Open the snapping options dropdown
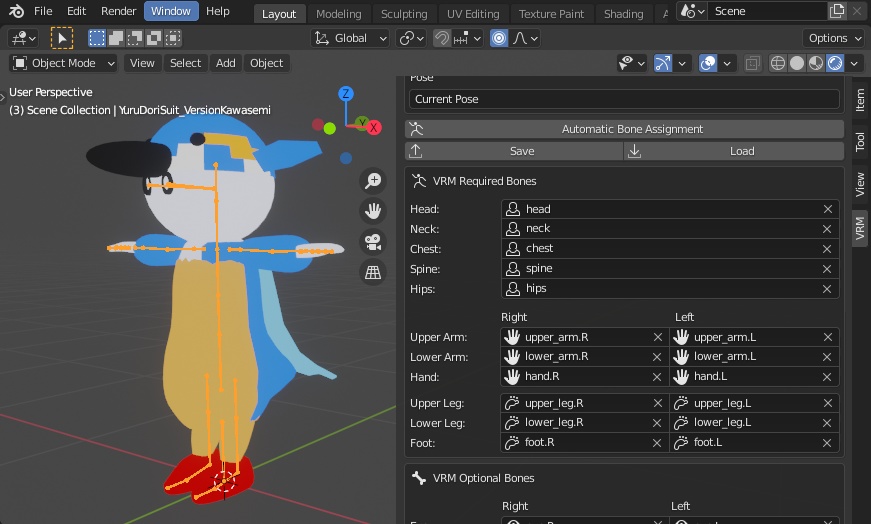This screenshot has height=524, width=871. pos(467,38)
